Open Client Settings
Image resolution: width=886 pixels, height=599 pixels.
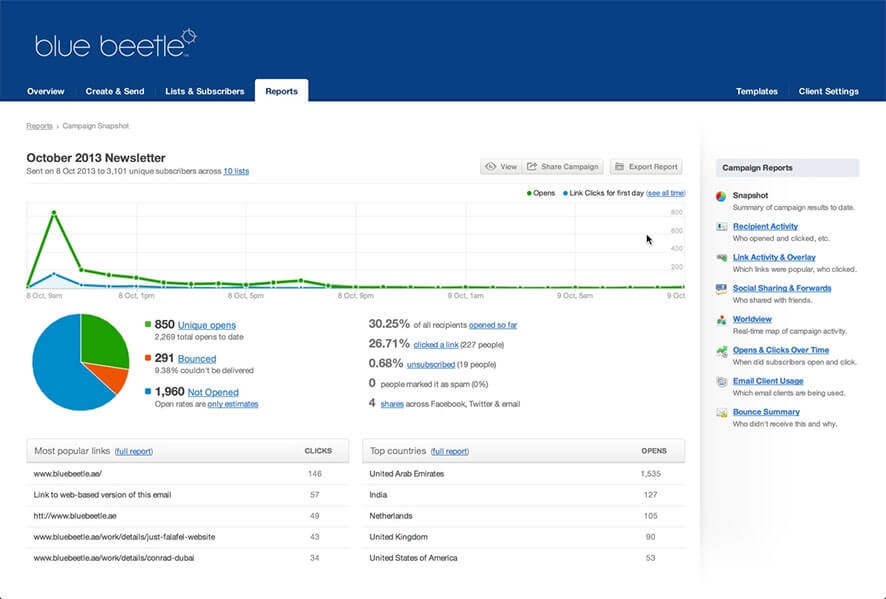(x=828, y=91)
